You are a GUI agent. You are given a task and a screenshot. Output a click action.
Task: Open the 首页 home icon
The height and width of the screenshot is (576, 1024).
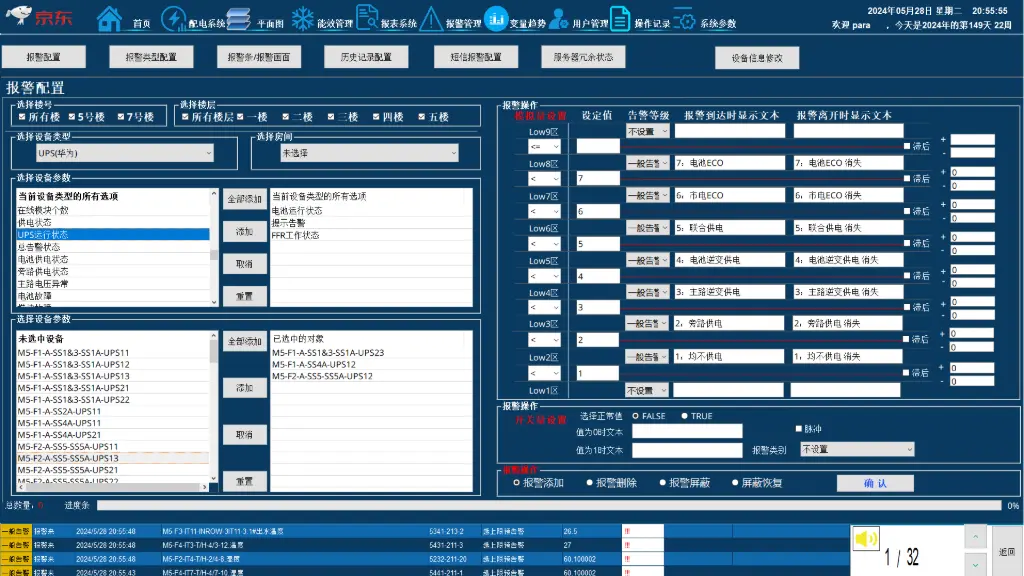coord(109,18)
